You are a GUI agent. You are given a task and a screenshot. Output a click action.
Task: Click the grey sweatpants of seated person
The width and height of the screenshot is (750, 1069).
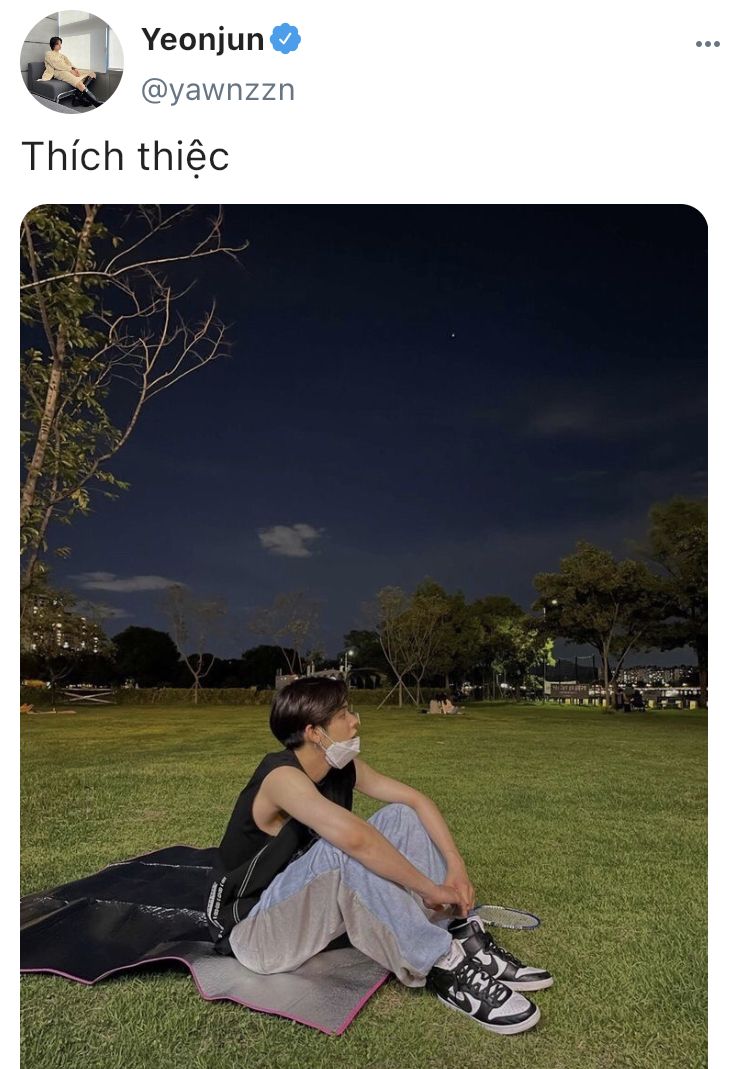coord(341,900)
